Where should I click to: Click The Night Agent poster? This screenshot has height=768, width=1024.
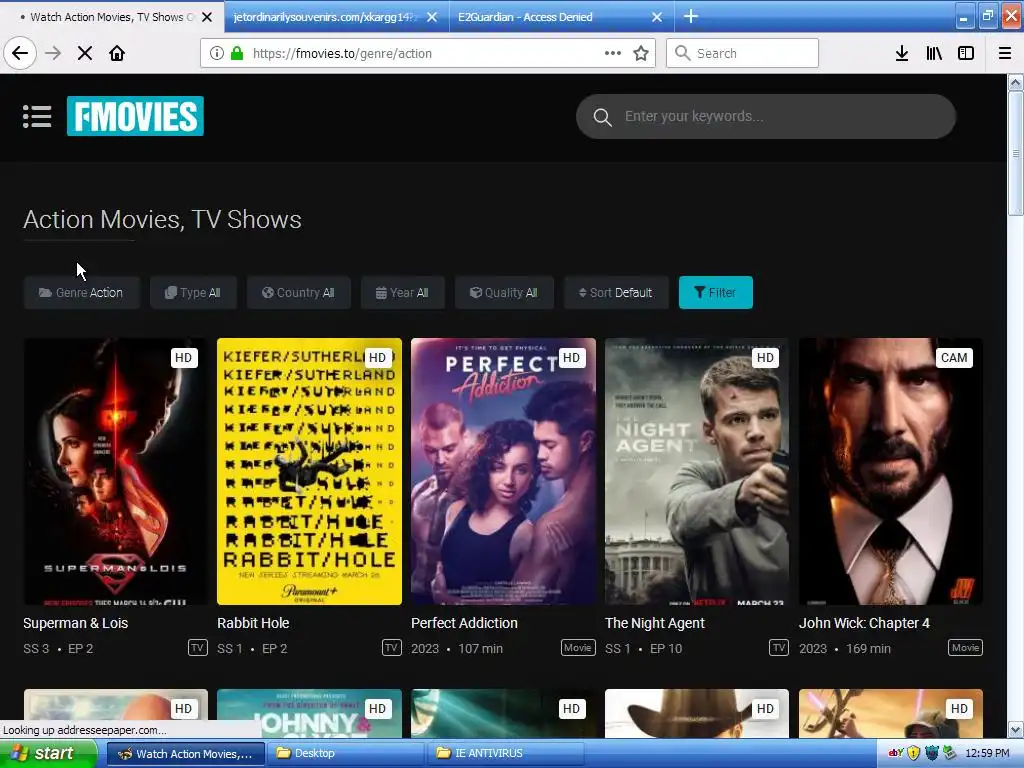click(x=697, y=471)
